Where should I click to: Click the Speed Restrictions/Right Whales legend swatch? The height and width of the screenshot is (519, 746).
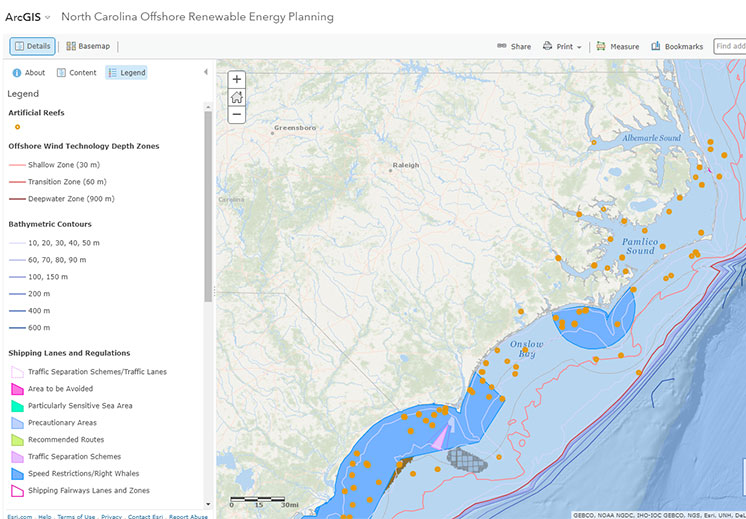[15, 473]
